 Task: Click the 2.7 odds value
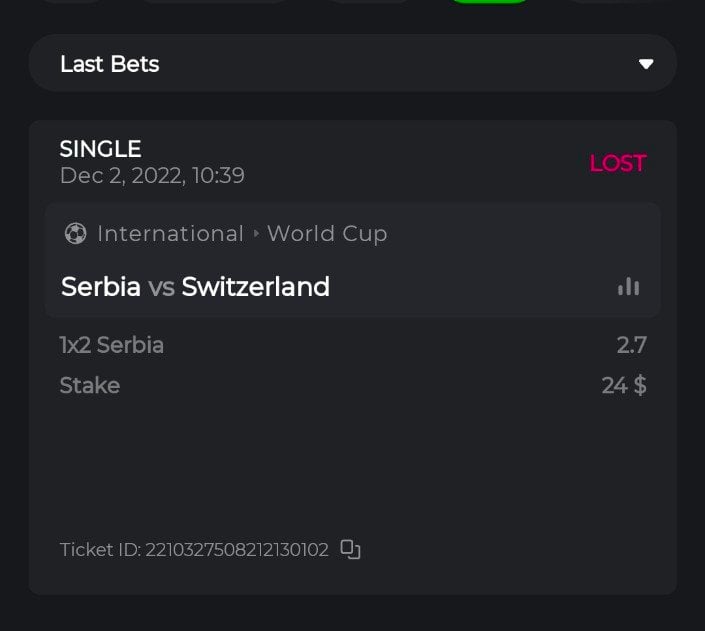coord(632,345)
